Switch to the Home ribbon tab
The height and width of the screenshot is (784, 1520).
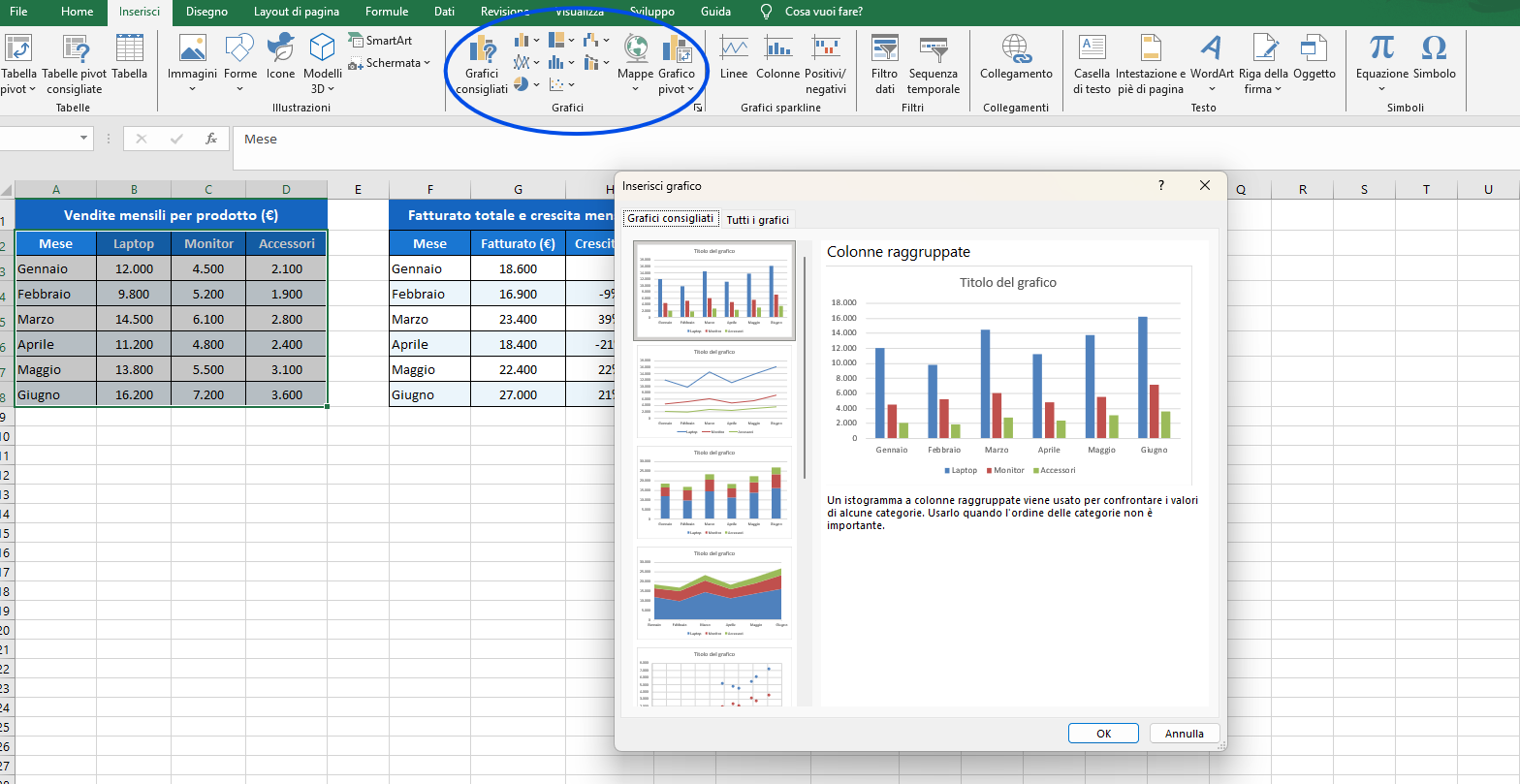pyautogui.click(x=78, y=12)
